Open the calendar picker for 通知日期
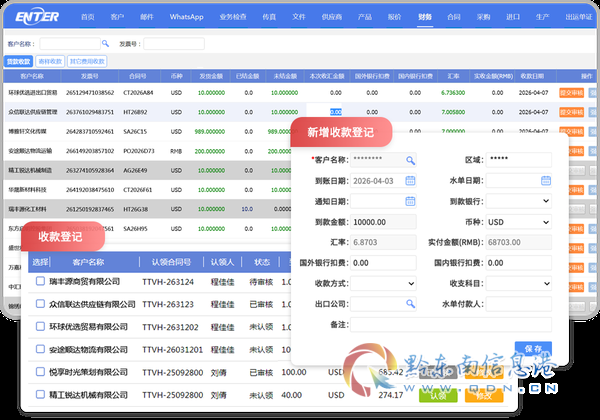 [x=410, y=201]
